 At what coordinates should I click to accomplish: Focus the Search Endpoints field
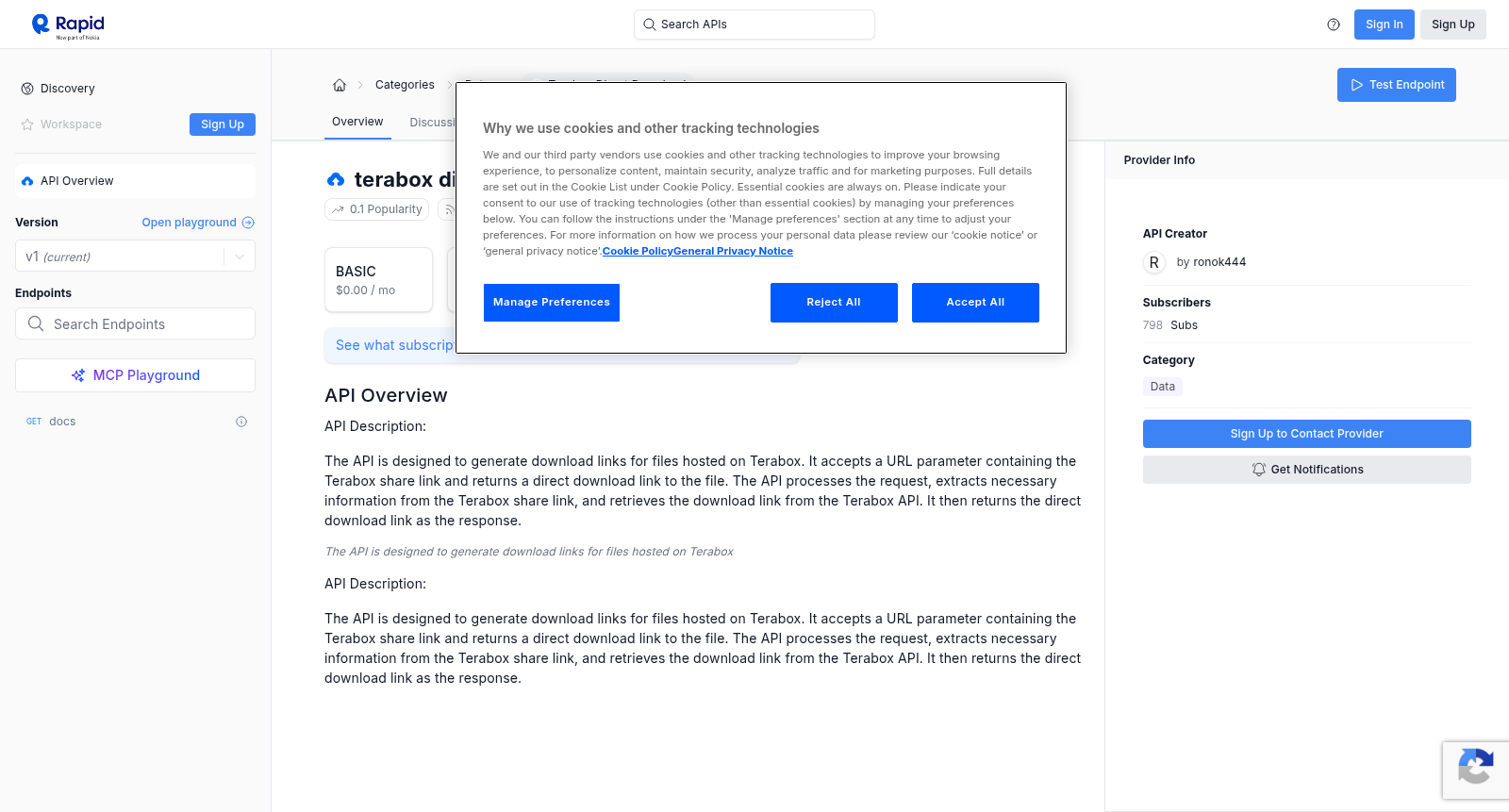[x=135, y=323]
